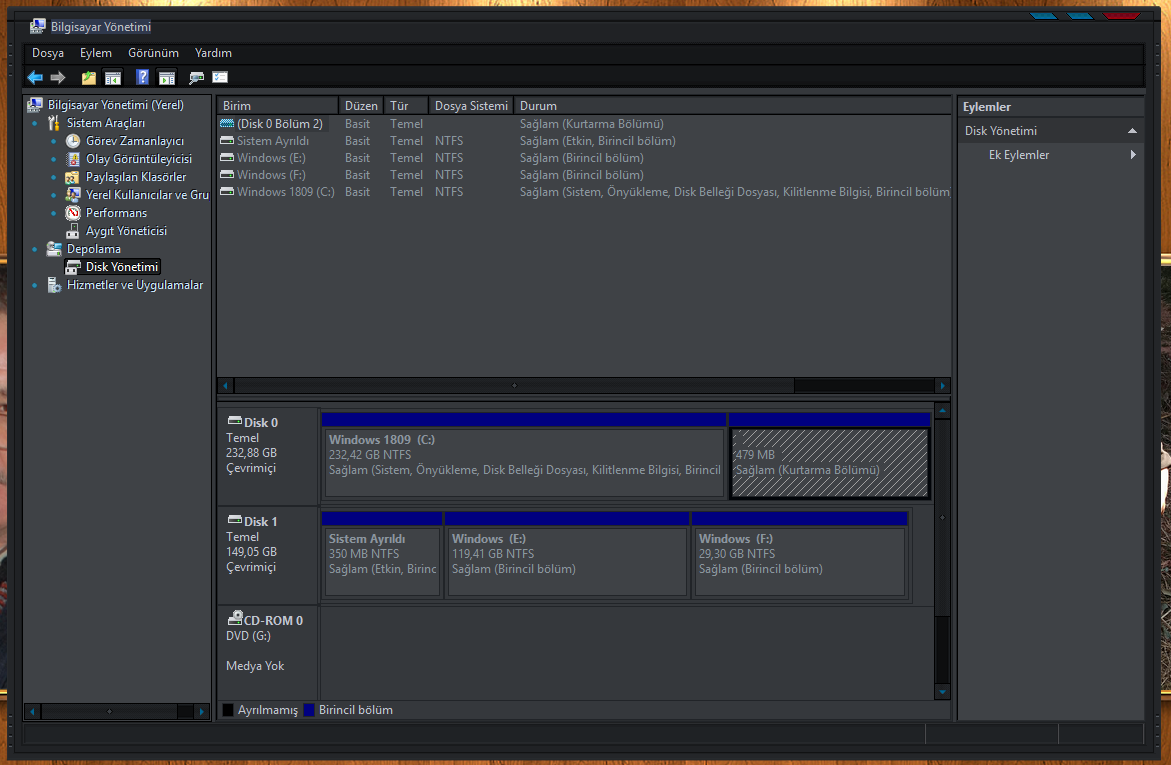Open the Ek Eylemler submenu arrow

click(1133, 155)
